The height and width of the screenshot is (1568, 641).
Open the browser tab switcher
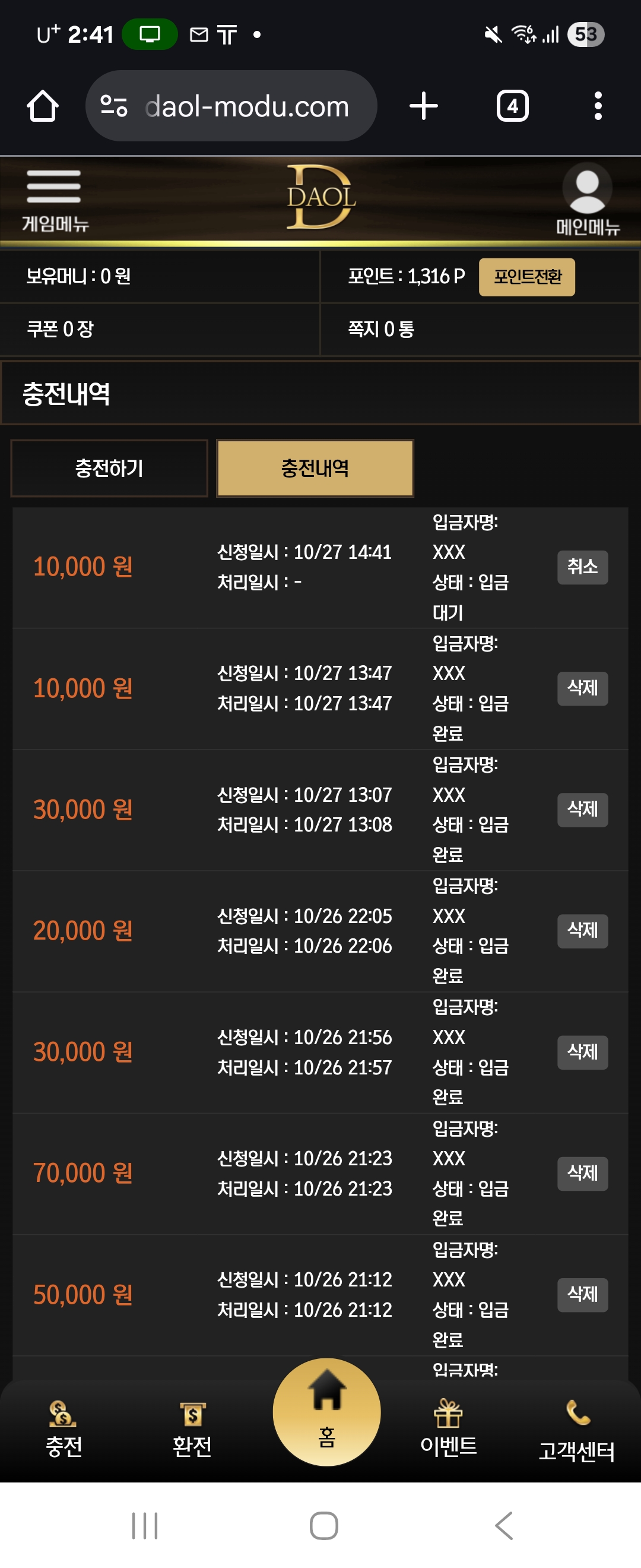[x=512, y=106]
